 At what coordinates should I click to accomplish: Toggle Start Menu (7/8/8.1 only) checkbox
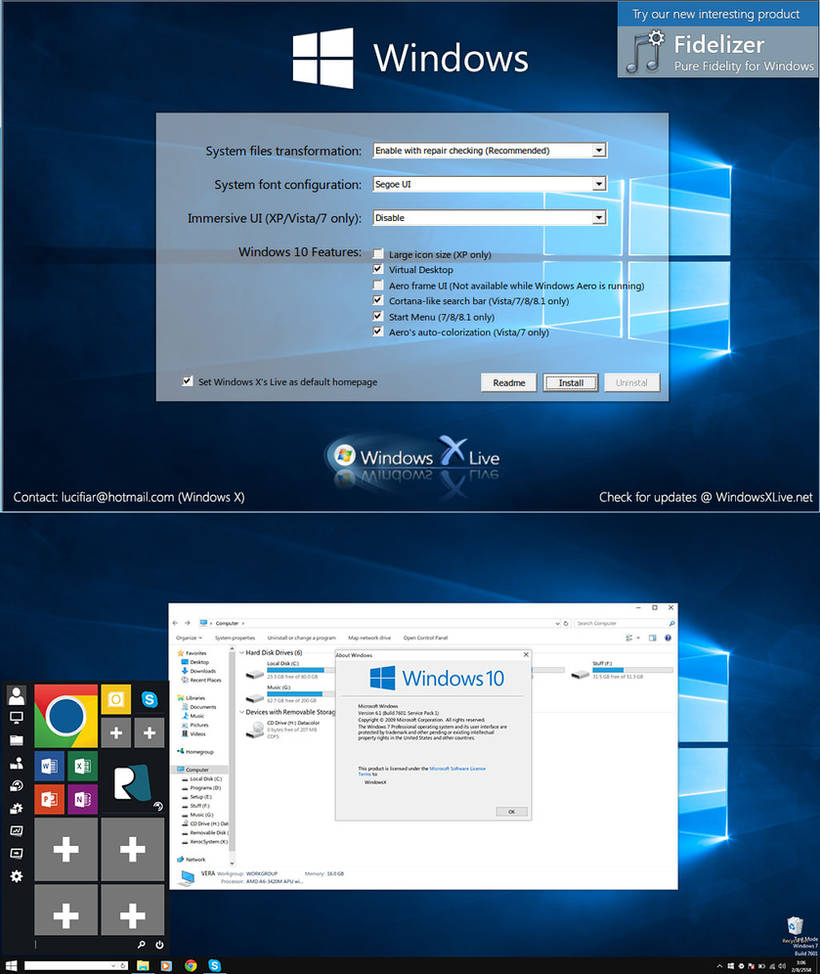[x=378, y=316]
